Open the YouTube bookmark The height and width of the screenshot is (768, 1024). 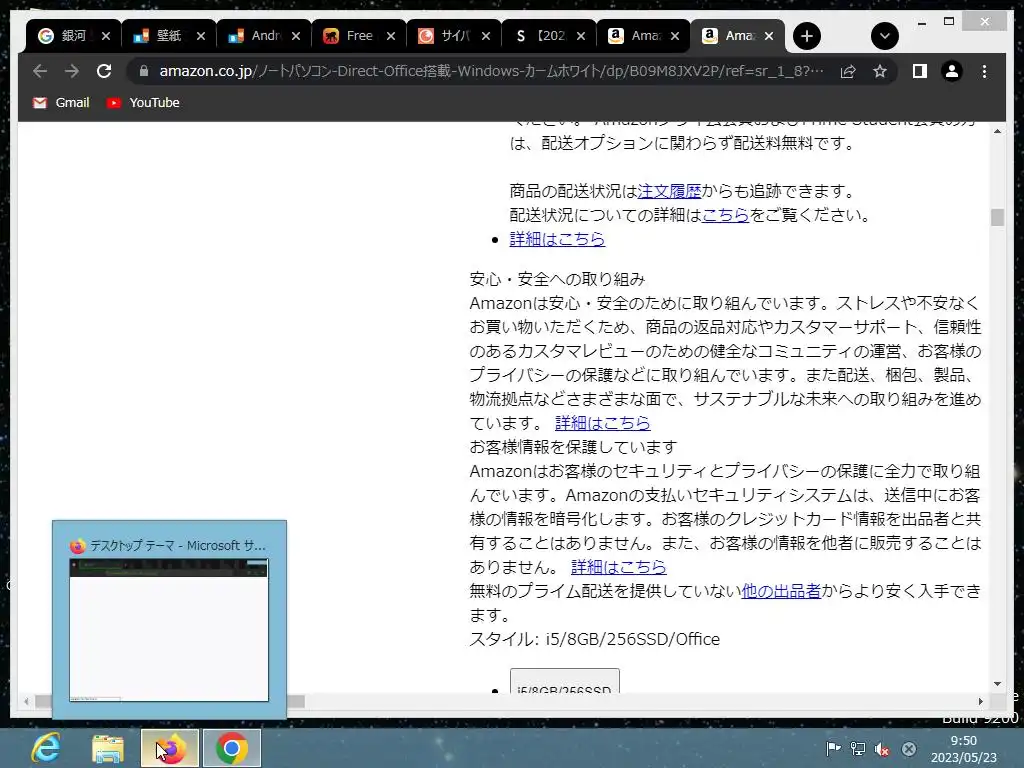(143, 103)
